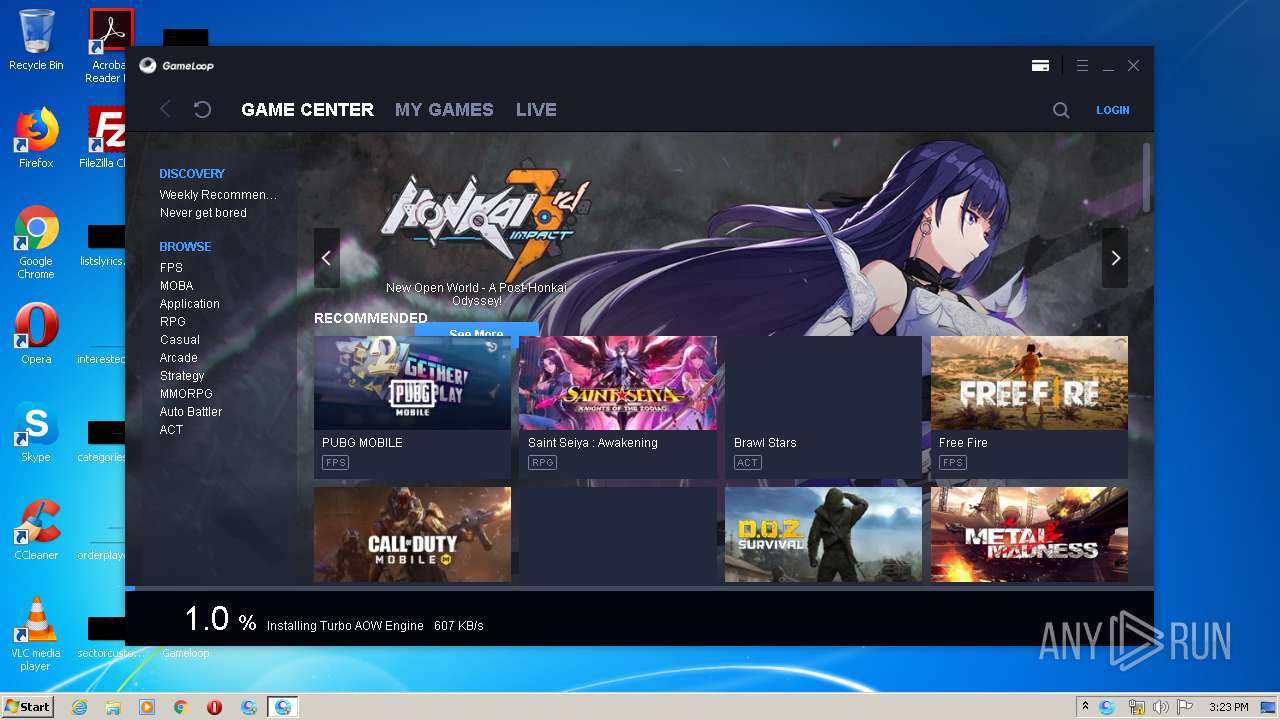
Task: Open the PUBG MOBILE game thumbnail
Action: point(412,383)
